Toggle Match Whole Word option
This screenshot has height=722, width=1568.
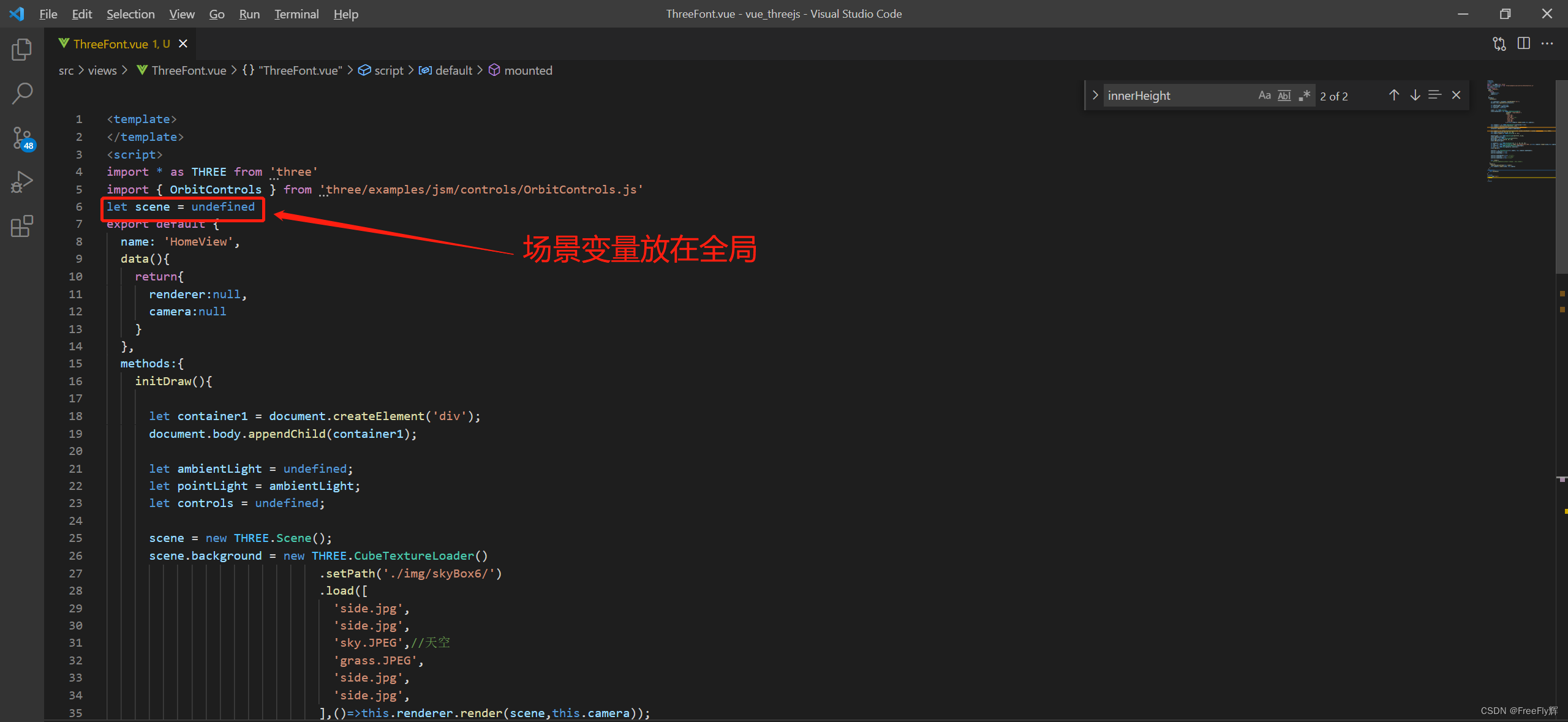[x=1284, y=95]
